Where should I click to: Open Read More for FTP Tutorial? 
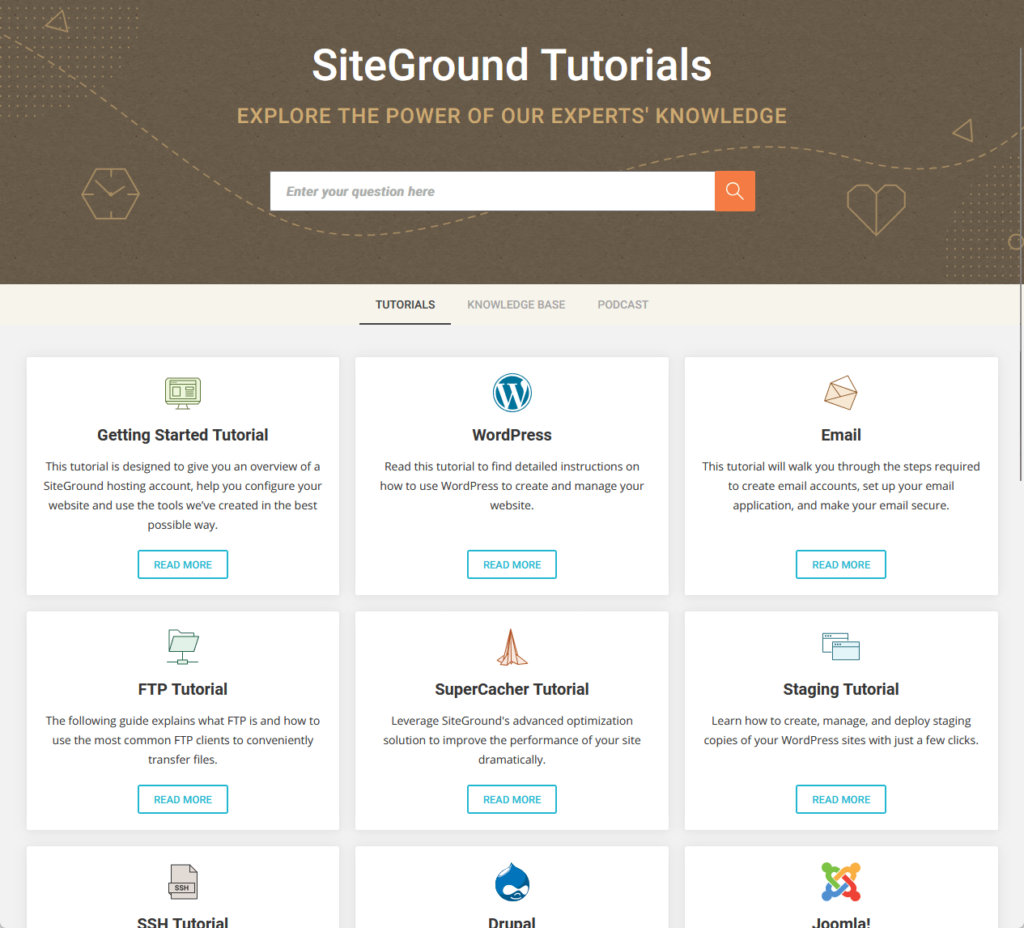click(183, 799)
